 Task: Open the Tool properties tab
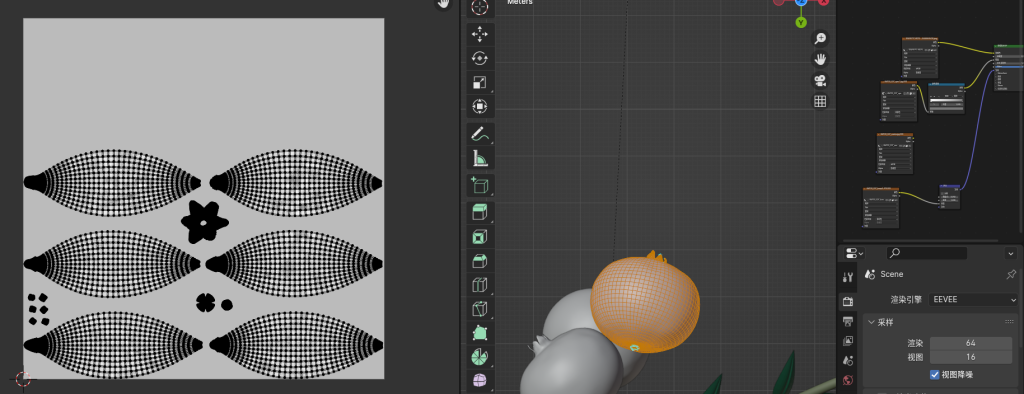click(x=848, y=277)
